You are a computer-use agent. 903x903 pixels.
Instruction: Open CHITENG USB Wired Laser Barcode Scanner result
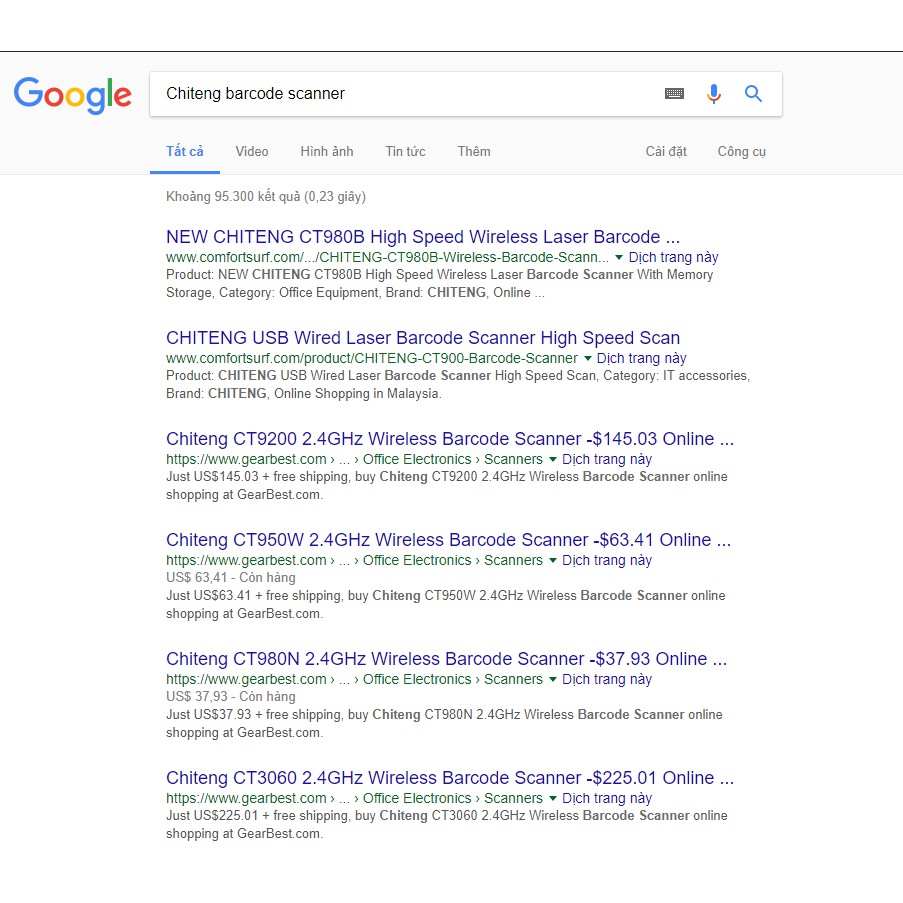point(422,338)
